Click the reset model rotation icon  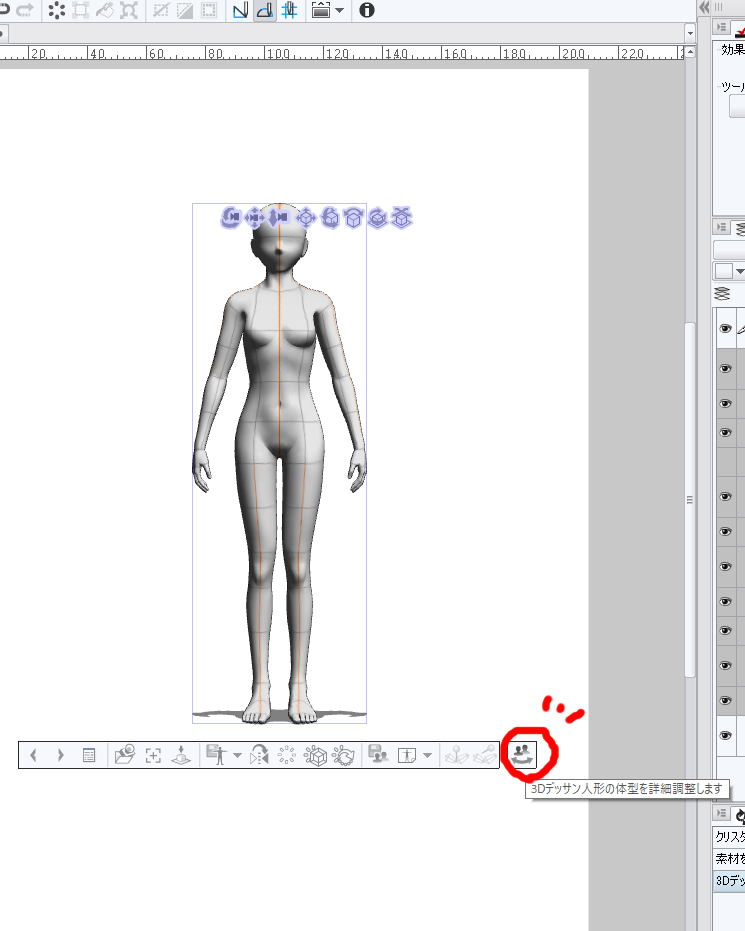(x=344, y=755)
